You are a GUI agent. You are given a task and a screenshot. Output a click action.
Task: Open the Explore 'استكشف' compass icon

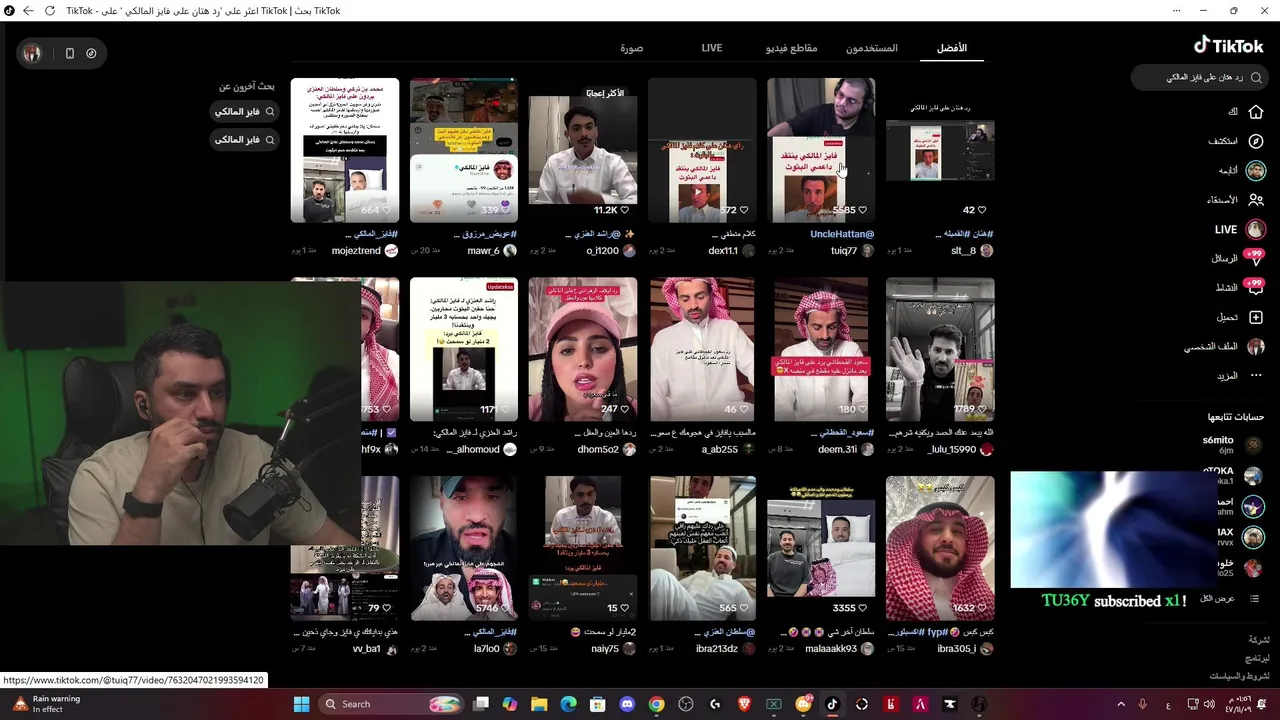tap(1256, 141)
